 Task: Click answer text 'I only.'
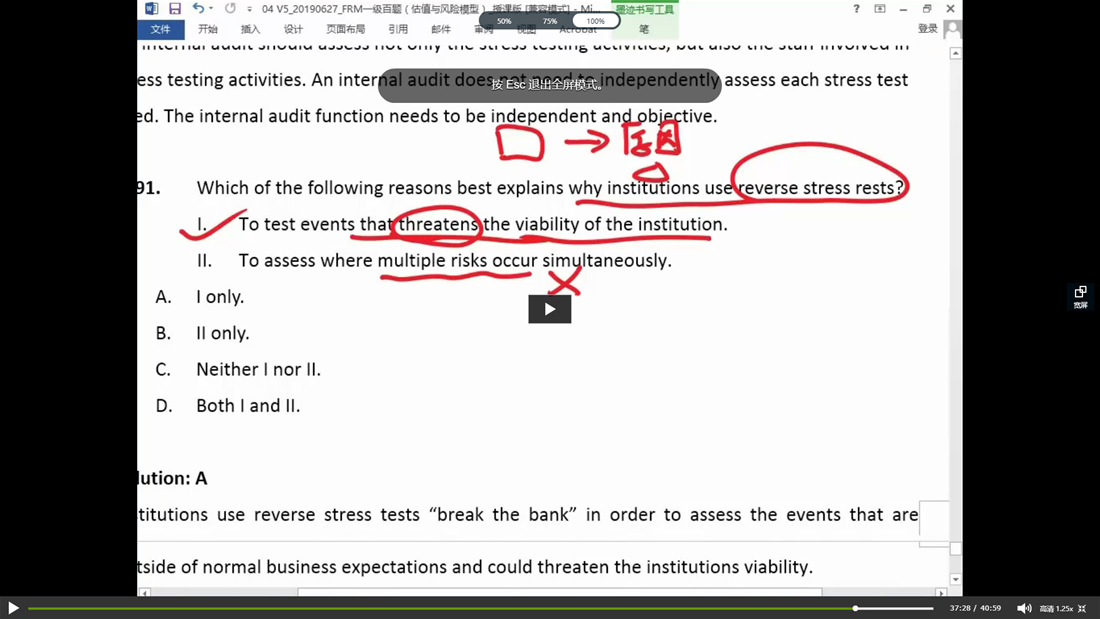[220, 297]
